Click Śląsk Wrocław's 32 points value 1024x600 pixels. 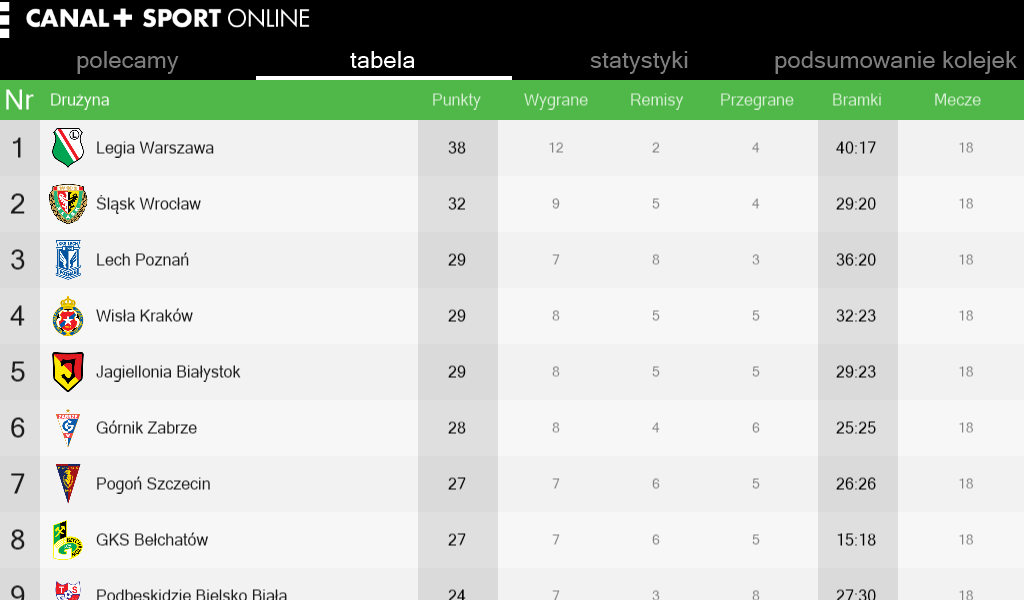pyautogui.click(x=457, y=204)
